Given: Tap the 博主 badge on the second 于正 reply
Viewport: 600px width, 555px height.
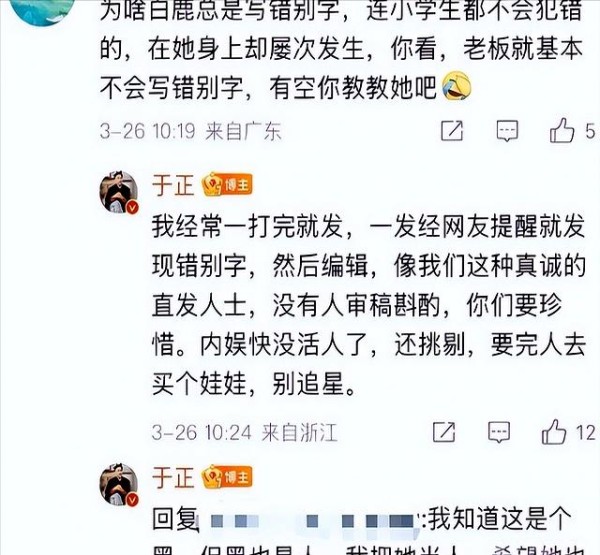Looking at the screenshot, I should (227, 477).
